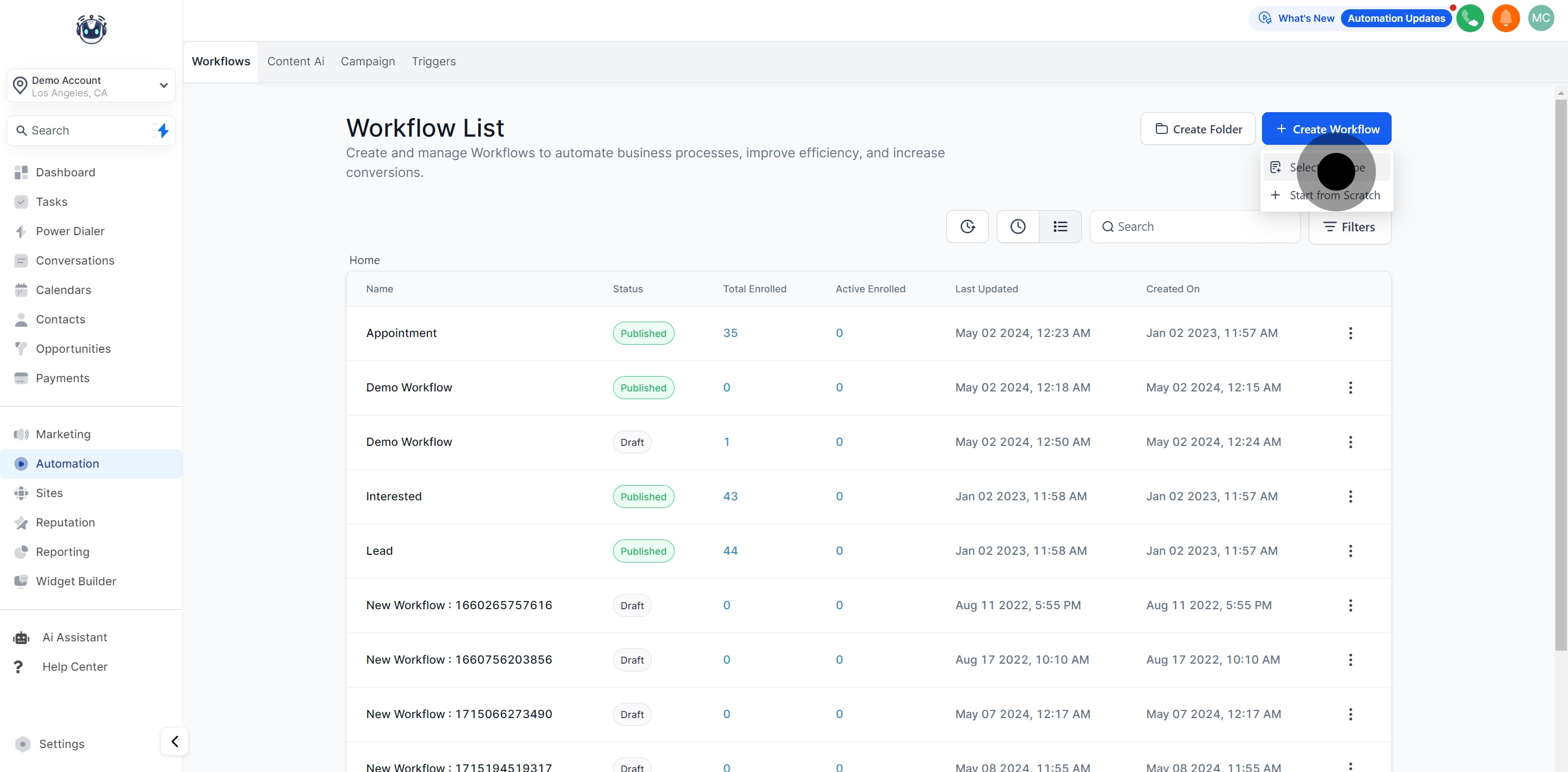Open the Filters button
Image resolution: width=1568 pixels, height=772 pixels.
[1350, 227]
